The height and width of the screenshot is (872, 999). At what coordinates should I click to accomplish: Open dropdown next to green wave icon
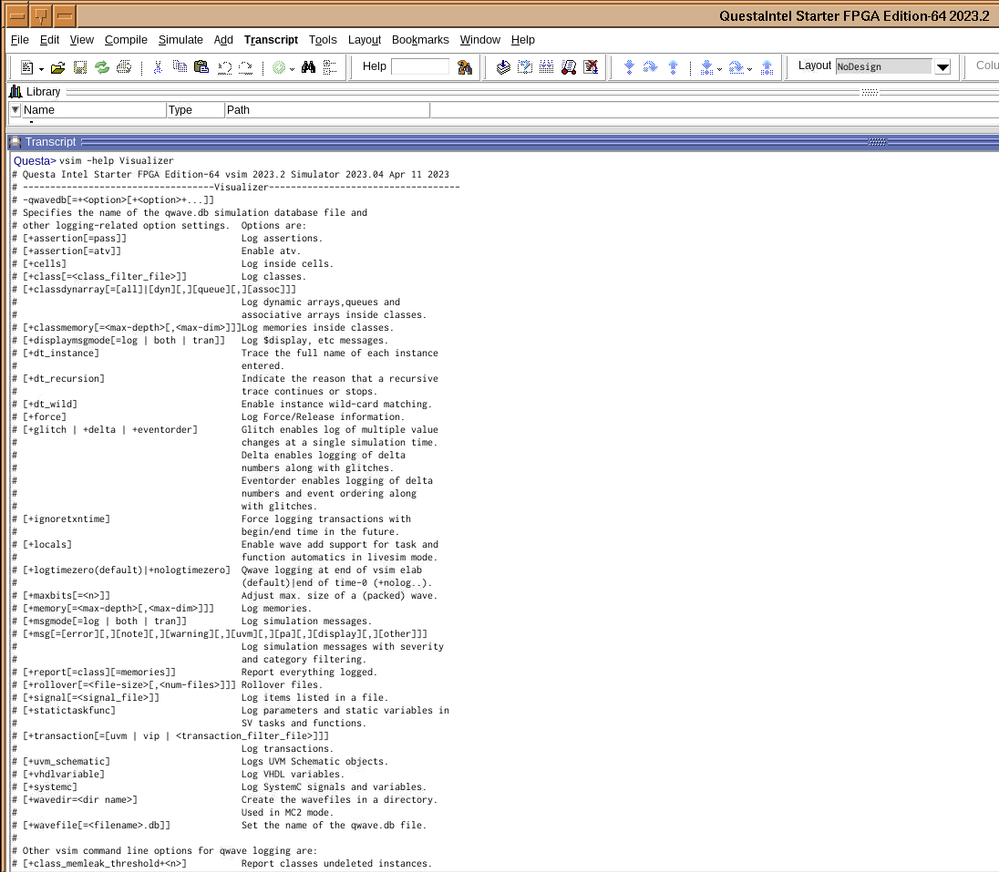click(292, 69)
